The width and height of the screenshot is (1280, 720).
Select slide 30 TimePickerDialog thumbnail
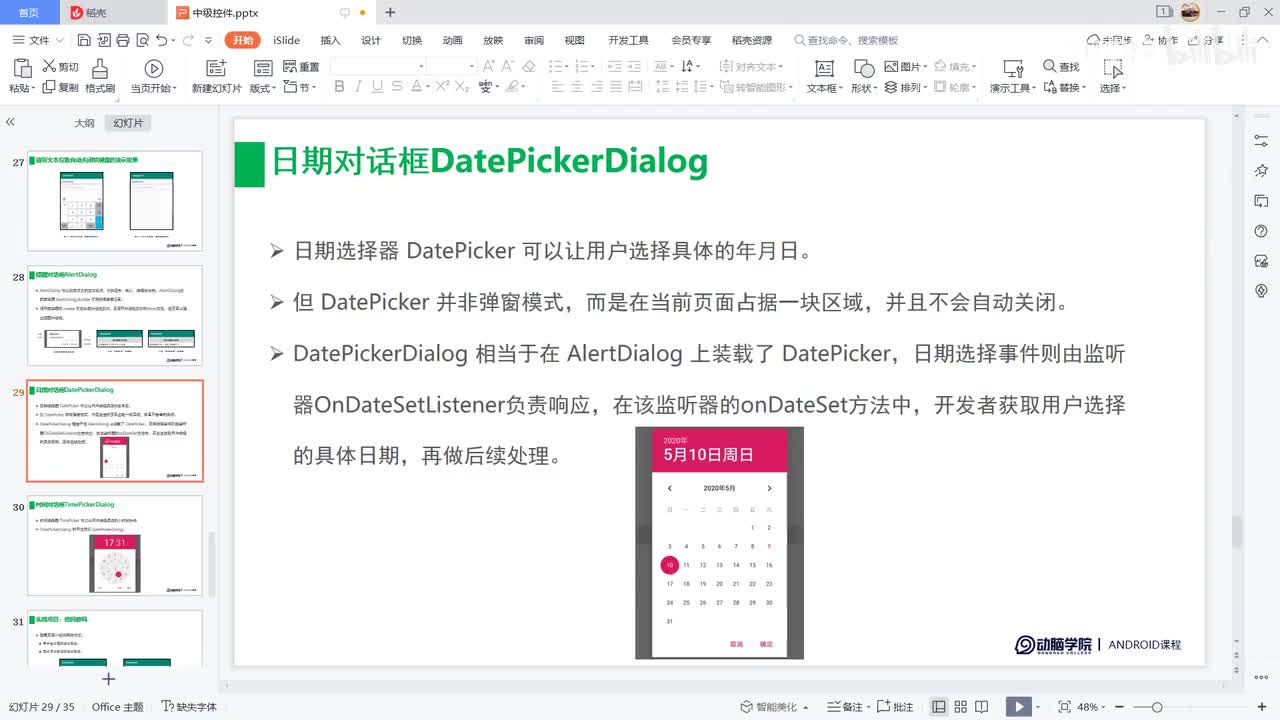pos(116,547)
